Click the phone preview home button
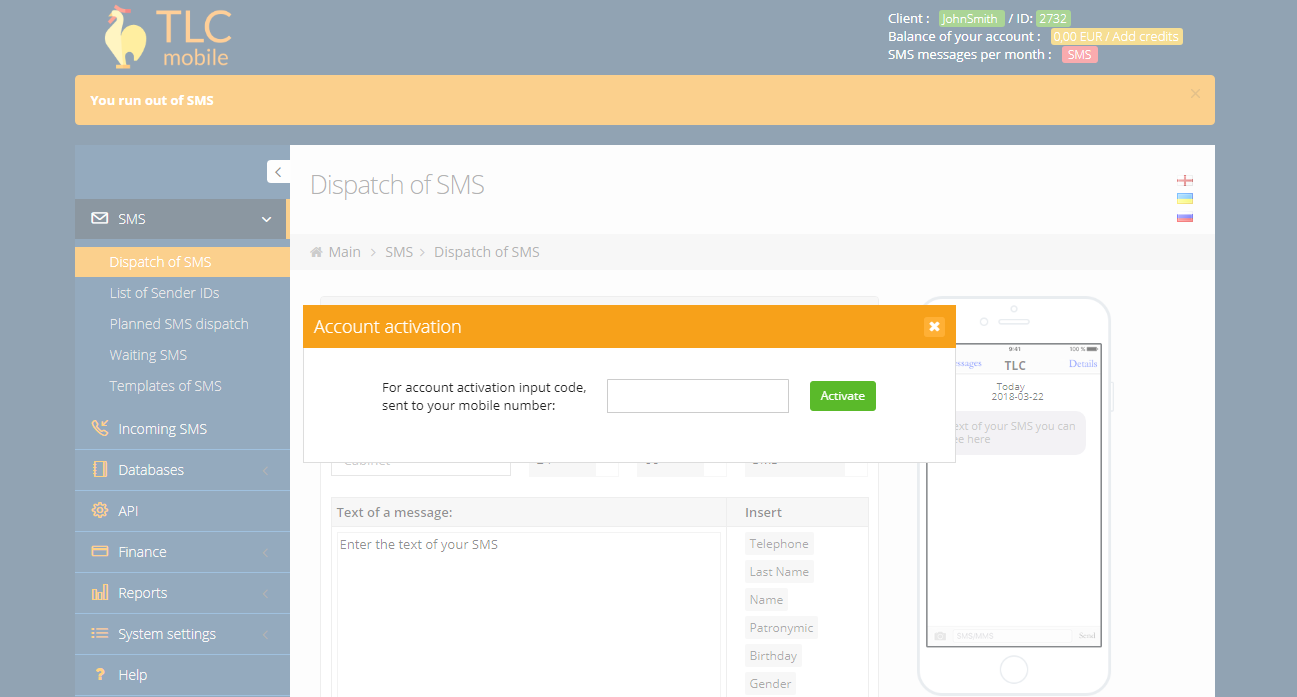The height and width of the screenshot is (697, 1297). point(1014,669)
